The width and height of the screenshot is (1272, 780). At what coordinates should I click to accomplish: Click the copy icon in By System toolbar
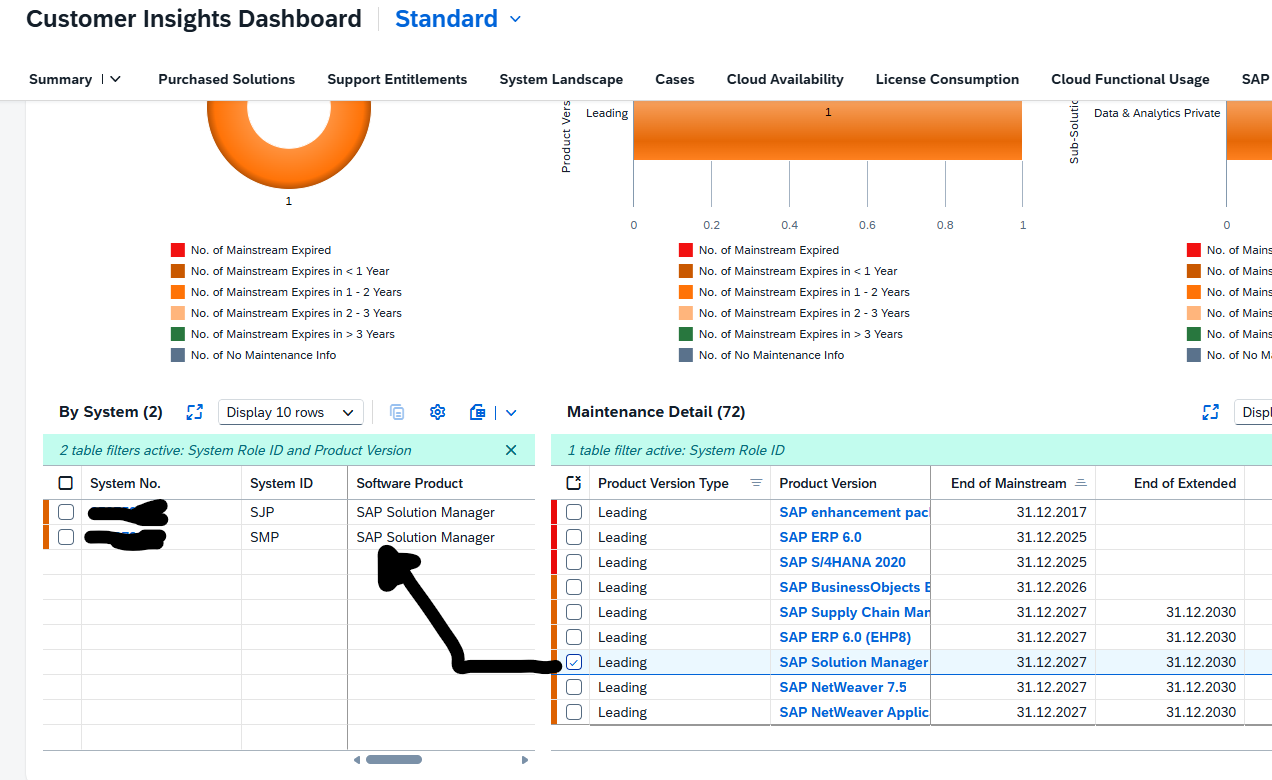(397, 412)
